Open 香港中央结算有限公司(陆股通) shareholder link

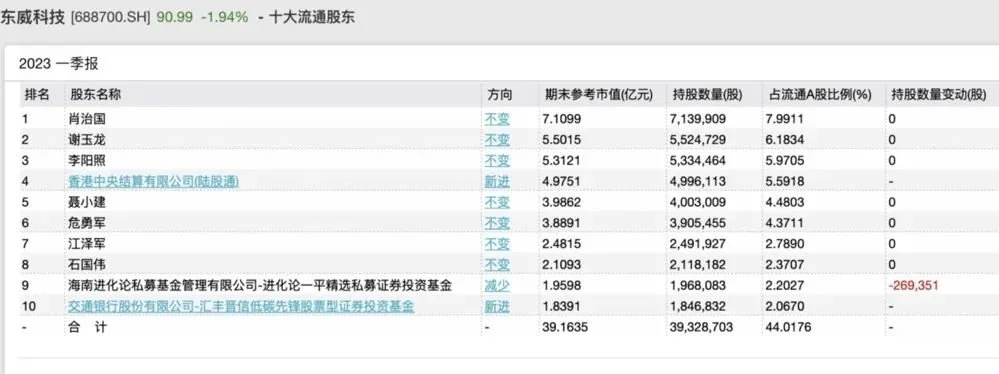tap(154, 182)
